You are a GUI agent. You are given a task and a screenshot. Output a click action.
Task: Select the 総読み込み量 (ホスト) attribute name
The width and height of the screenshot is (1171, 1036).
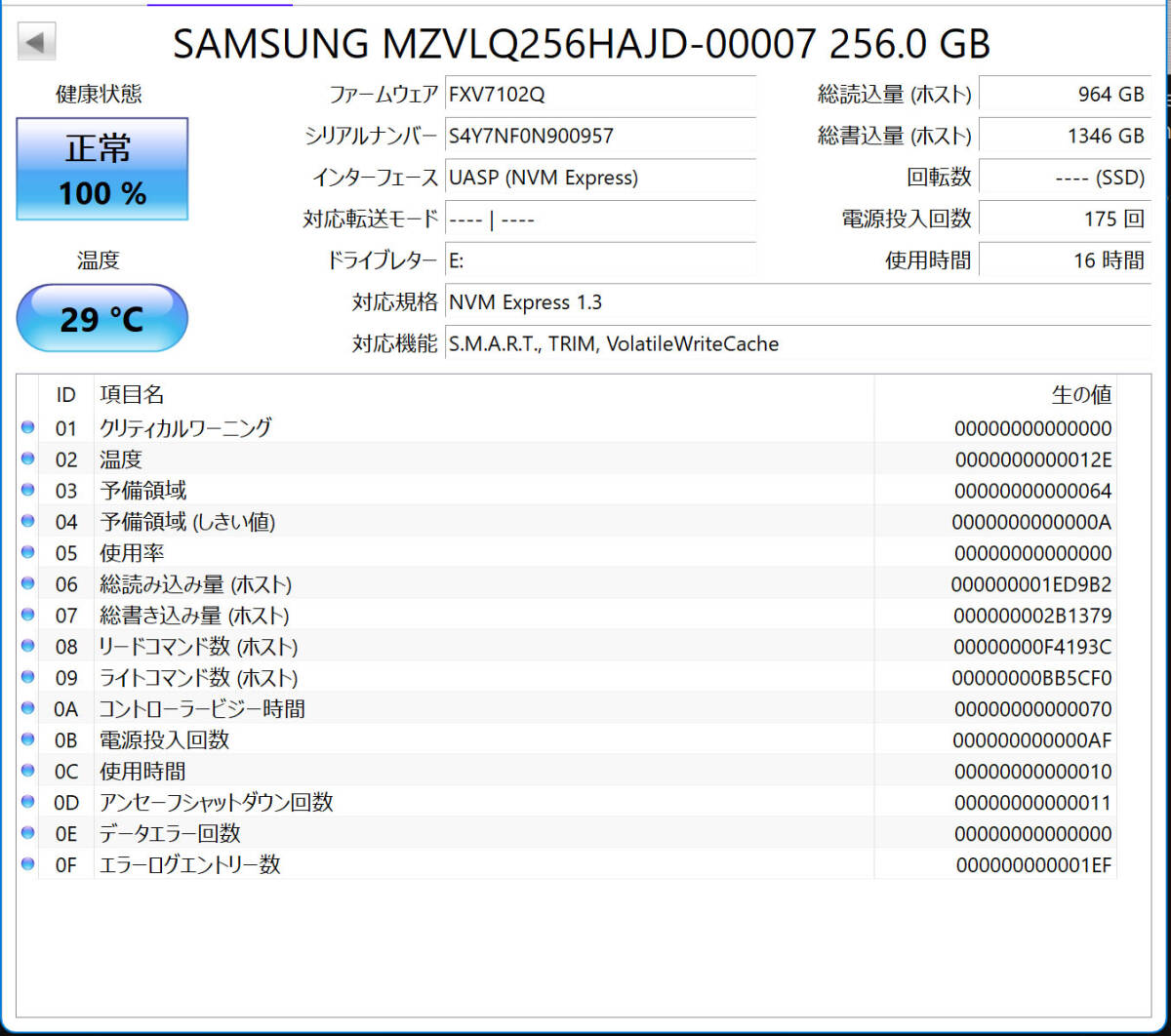point(195,584)
